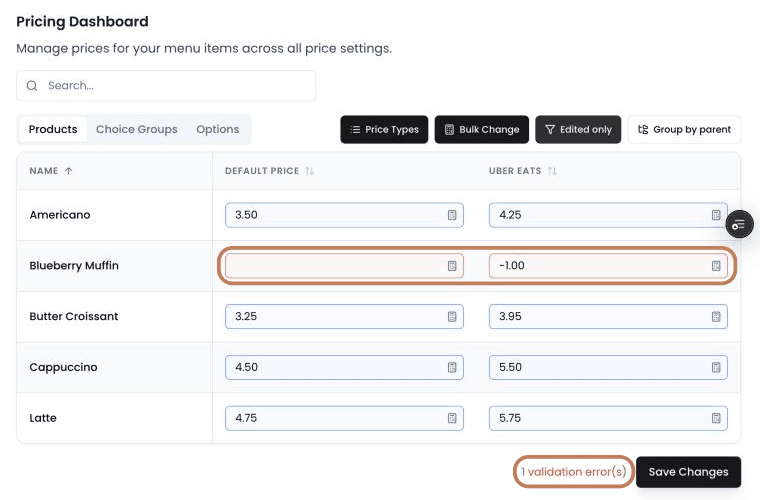Switch to the Products tab
The image size is (760, 500).
tap(53, 129)
